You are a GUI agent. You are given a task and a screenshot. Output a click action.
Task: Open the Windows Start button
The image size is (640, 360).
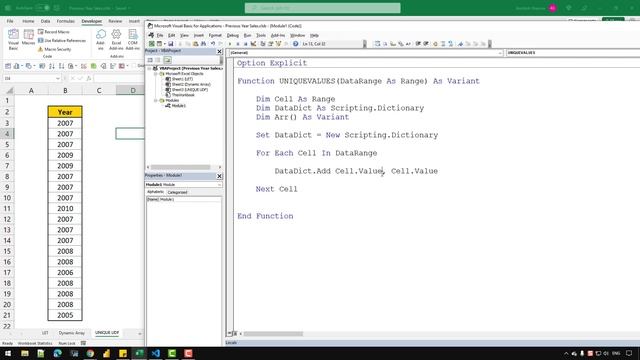pos(8,353)
